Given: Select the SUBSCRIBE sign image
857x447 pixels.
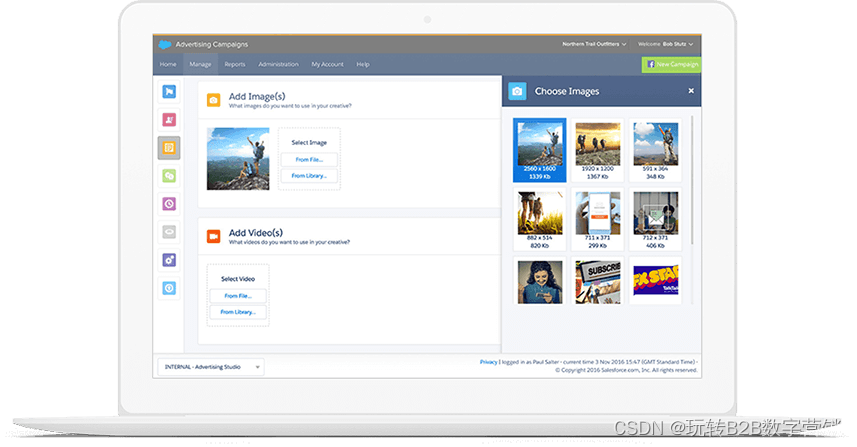Looking at the screenshot, I should click(x=597, y=281).
